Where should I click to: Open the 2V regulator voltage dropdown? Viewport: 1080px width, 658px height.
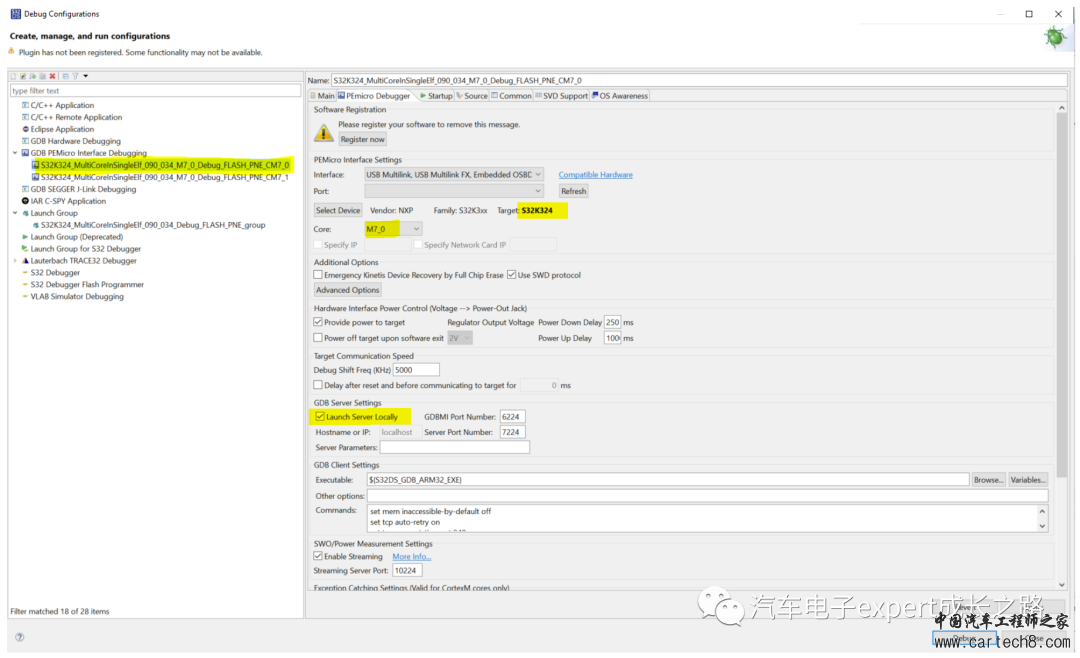click(x=459, y=338)
